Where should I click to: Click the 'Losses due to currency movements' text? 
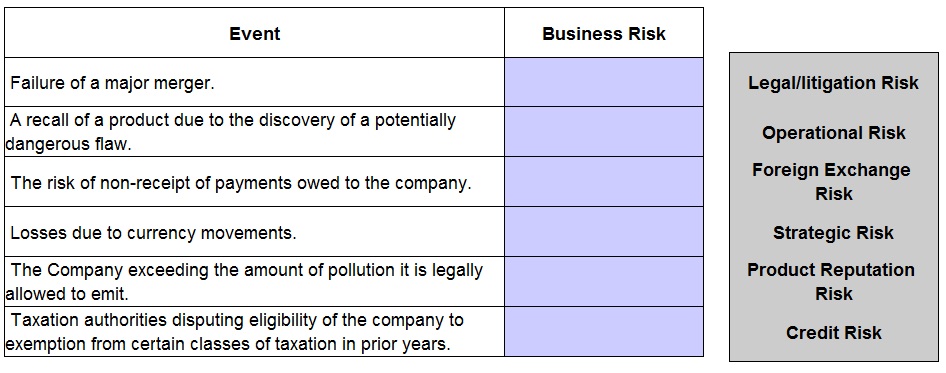click(153, 233)
